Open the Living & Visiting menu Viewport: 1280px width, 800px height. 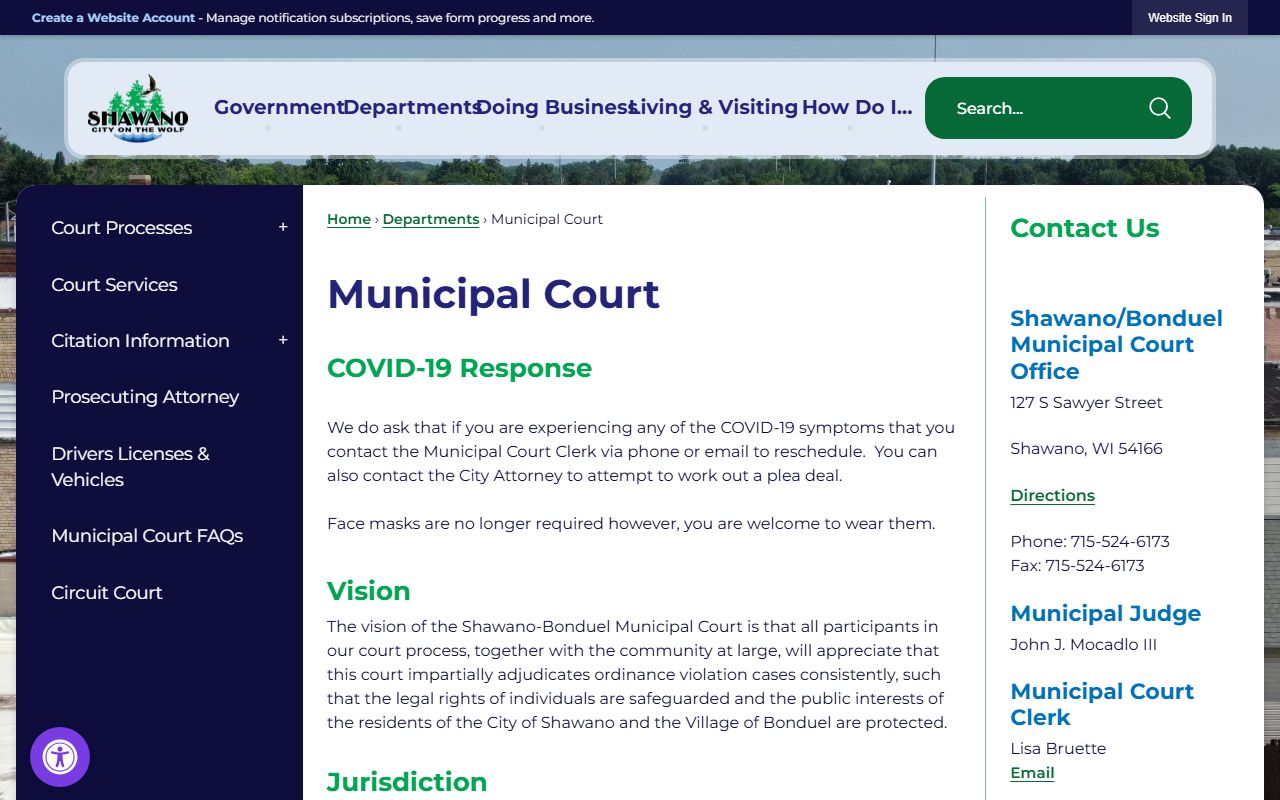[714, 108]
